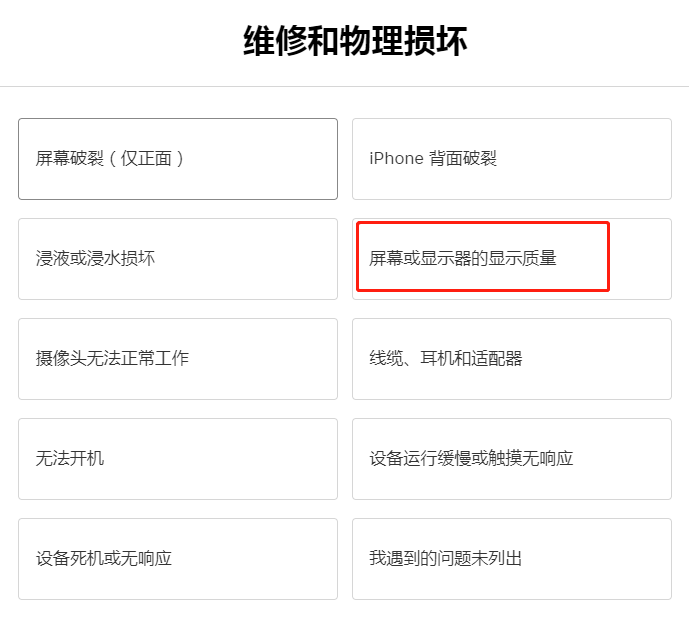Tap the 触摸无响应 label text
The width and height of the screenshot is (689, 641).
pos(531,458)
